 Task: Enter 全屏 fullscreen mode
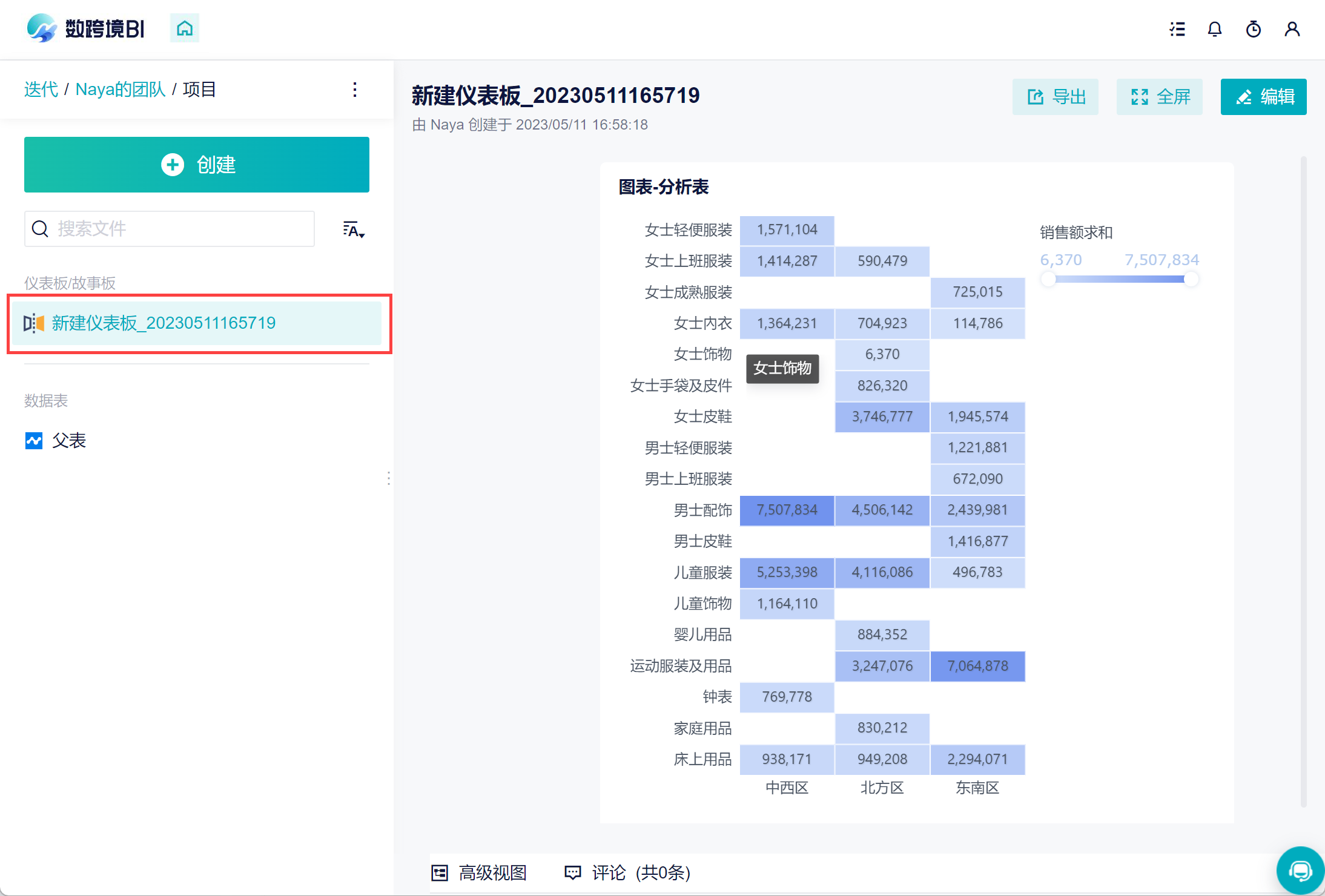click(x=1160, y=97)
